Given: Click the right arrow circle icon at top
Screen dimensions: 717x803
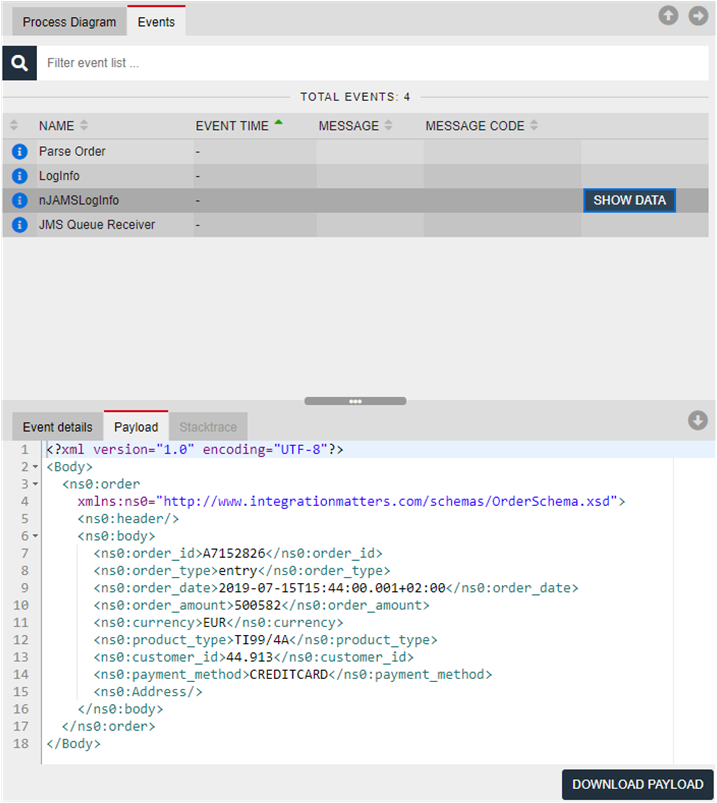Looking at the screenshot, I should 698,15.
